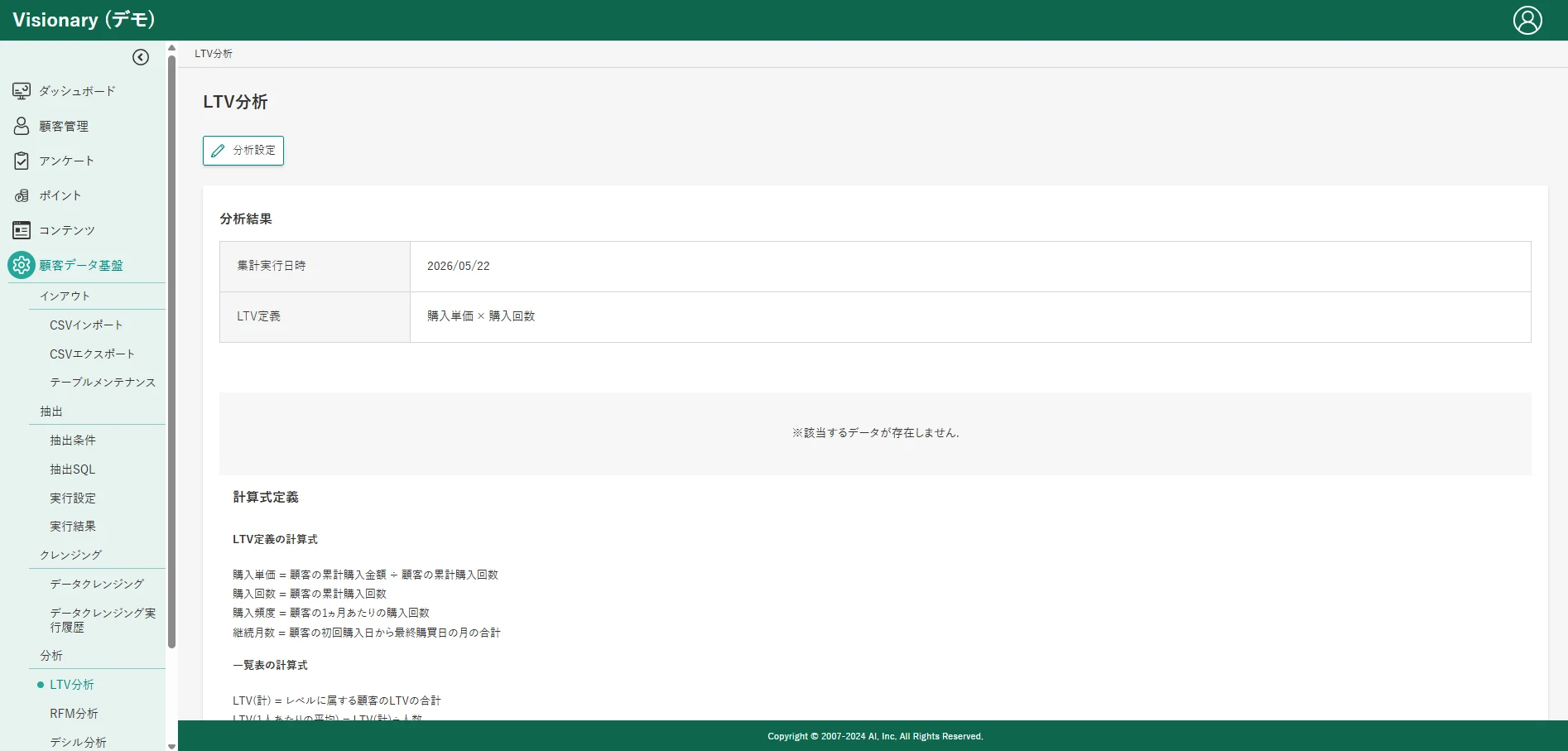
Task: Select the 分析 section header in sidebar
Action: [x=51, y=655]
